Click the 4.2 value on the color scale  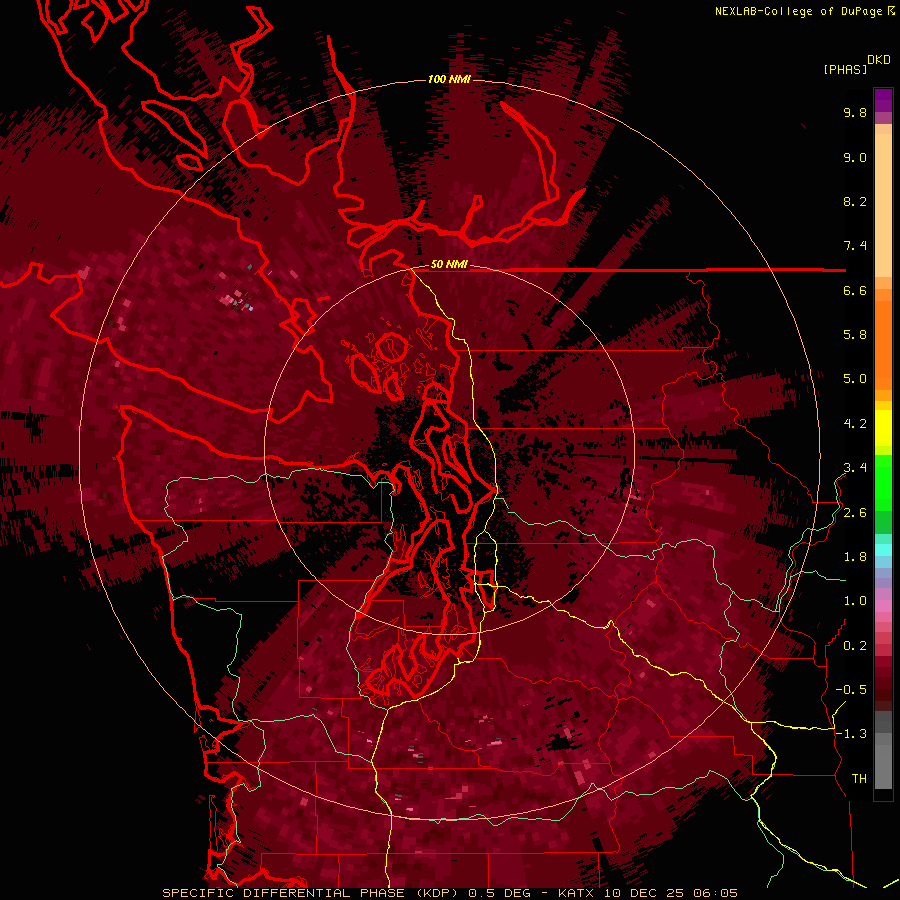click(855, 424)
